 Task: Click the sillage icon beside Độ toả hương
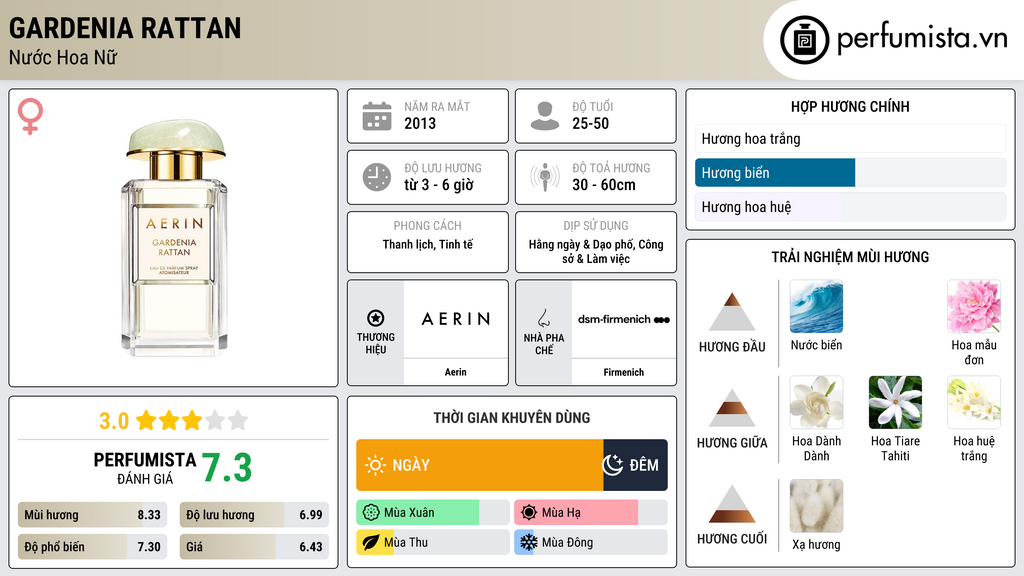coord(545,177)
